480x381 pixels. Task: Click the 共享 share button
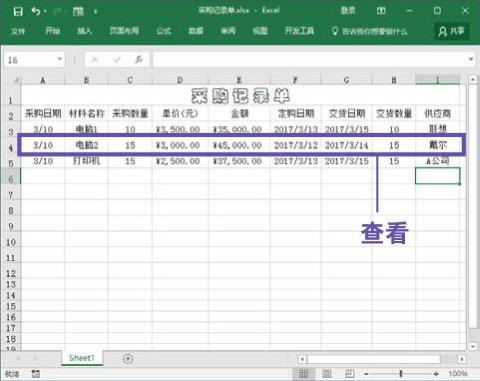coord(452,31)
